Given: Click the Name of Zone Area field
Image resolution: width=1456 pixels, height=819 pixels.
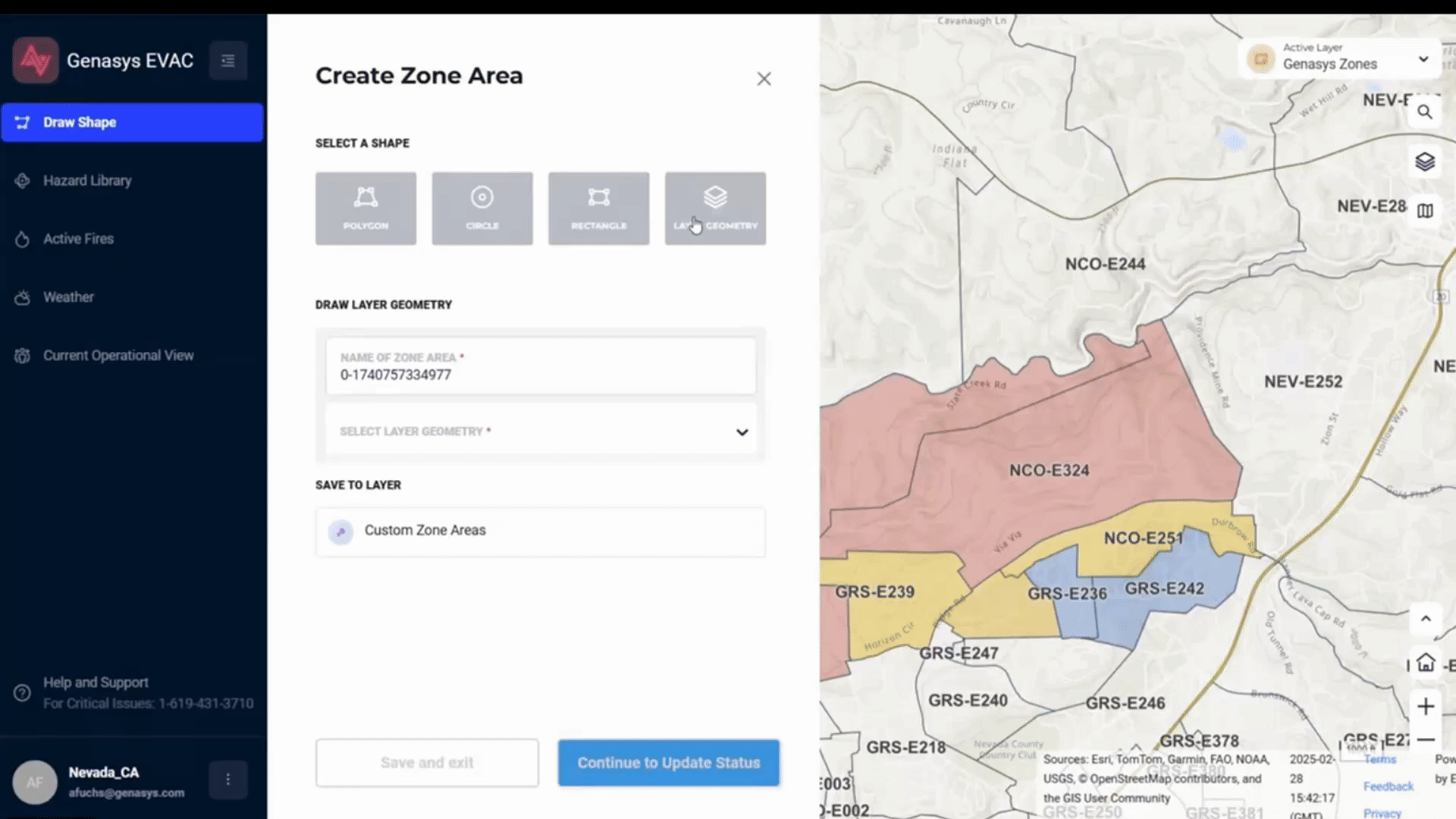Looking at the screenshot, I should pyautogui.click(x=540, y=367).
